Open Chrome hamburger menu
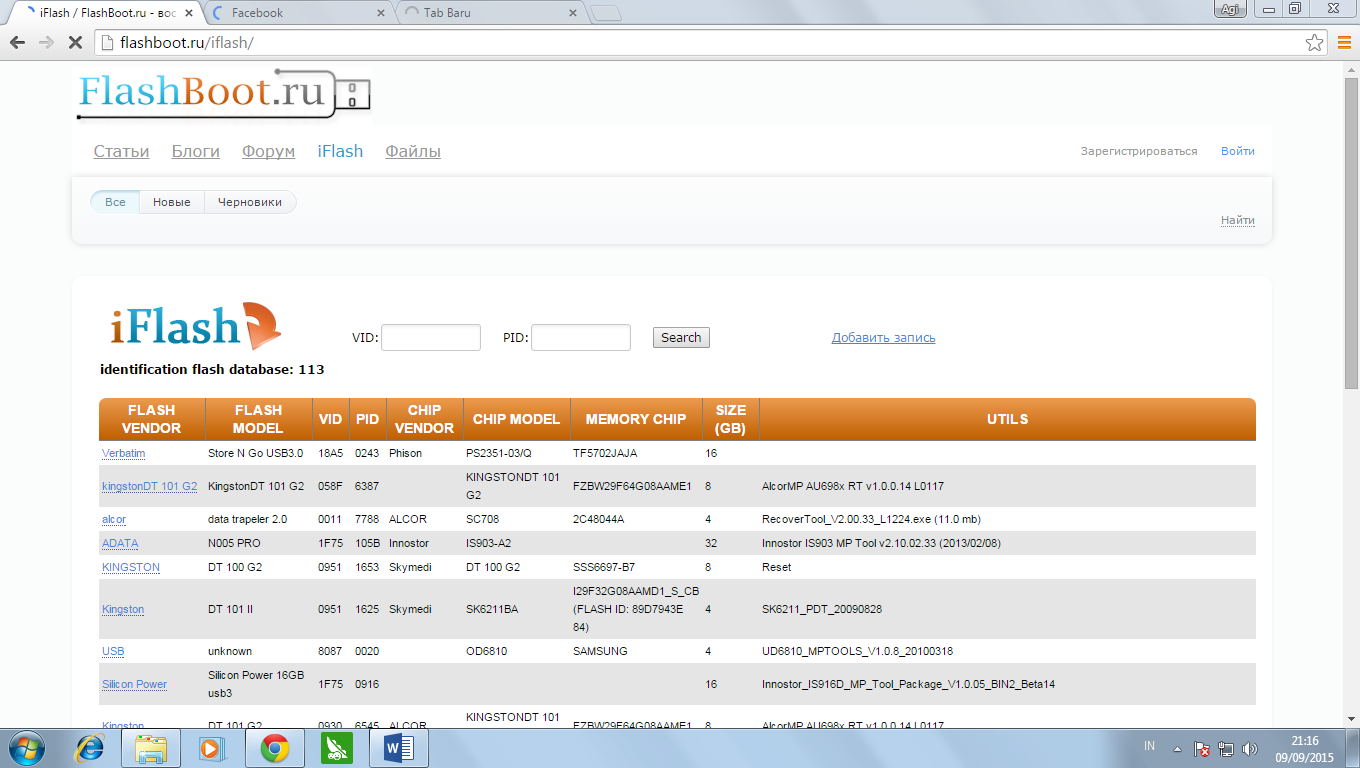1360x768 pixels. pyautogui.click(x=1344, y=43)
